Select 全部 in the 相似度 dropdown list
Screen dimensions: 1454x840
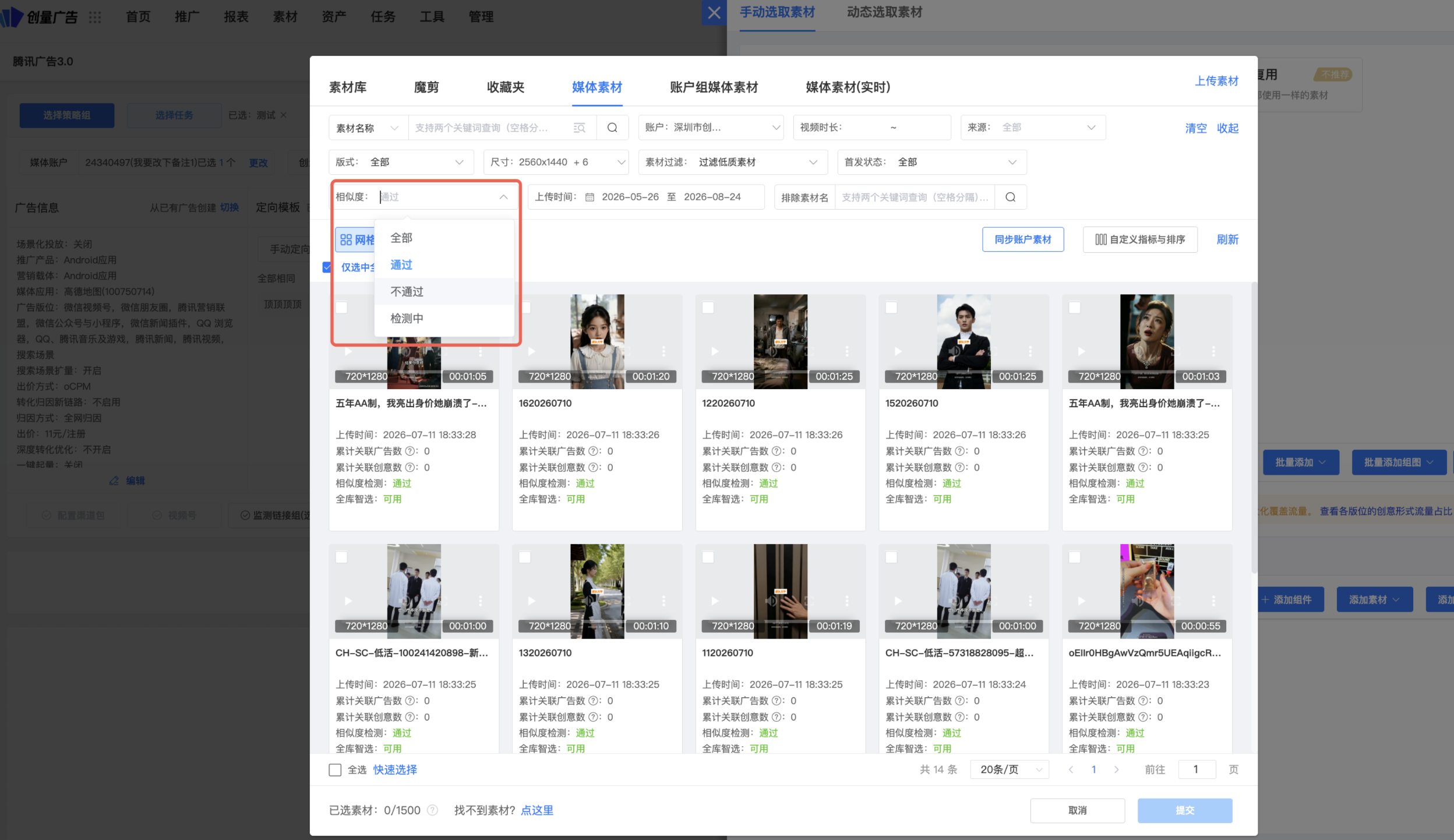pos(444,238)
